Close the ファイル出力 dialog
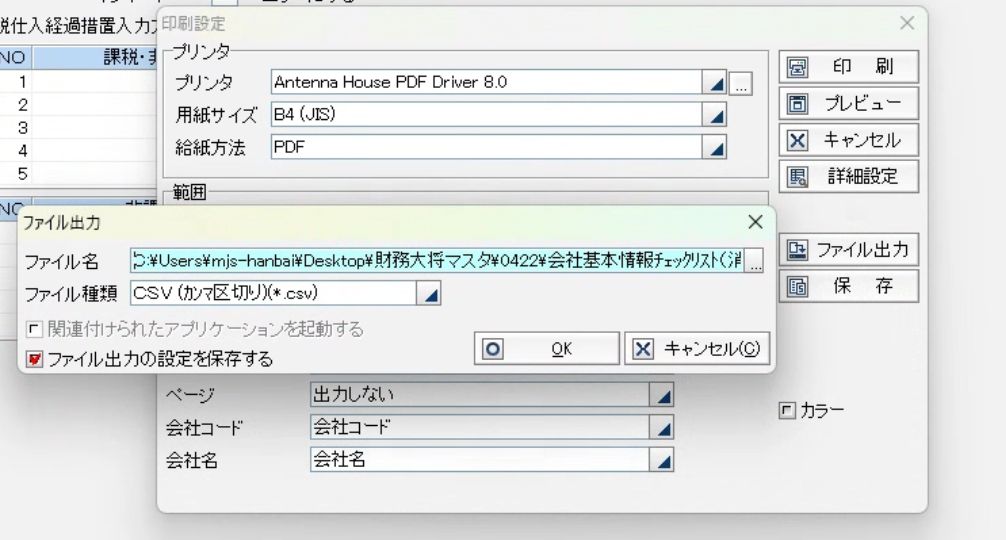This screenshot has width=1006, height=540. [x=755, y=221]
